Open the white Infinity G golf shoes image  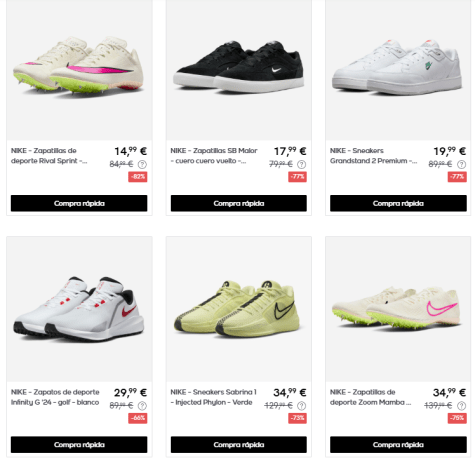click(79, 309)
